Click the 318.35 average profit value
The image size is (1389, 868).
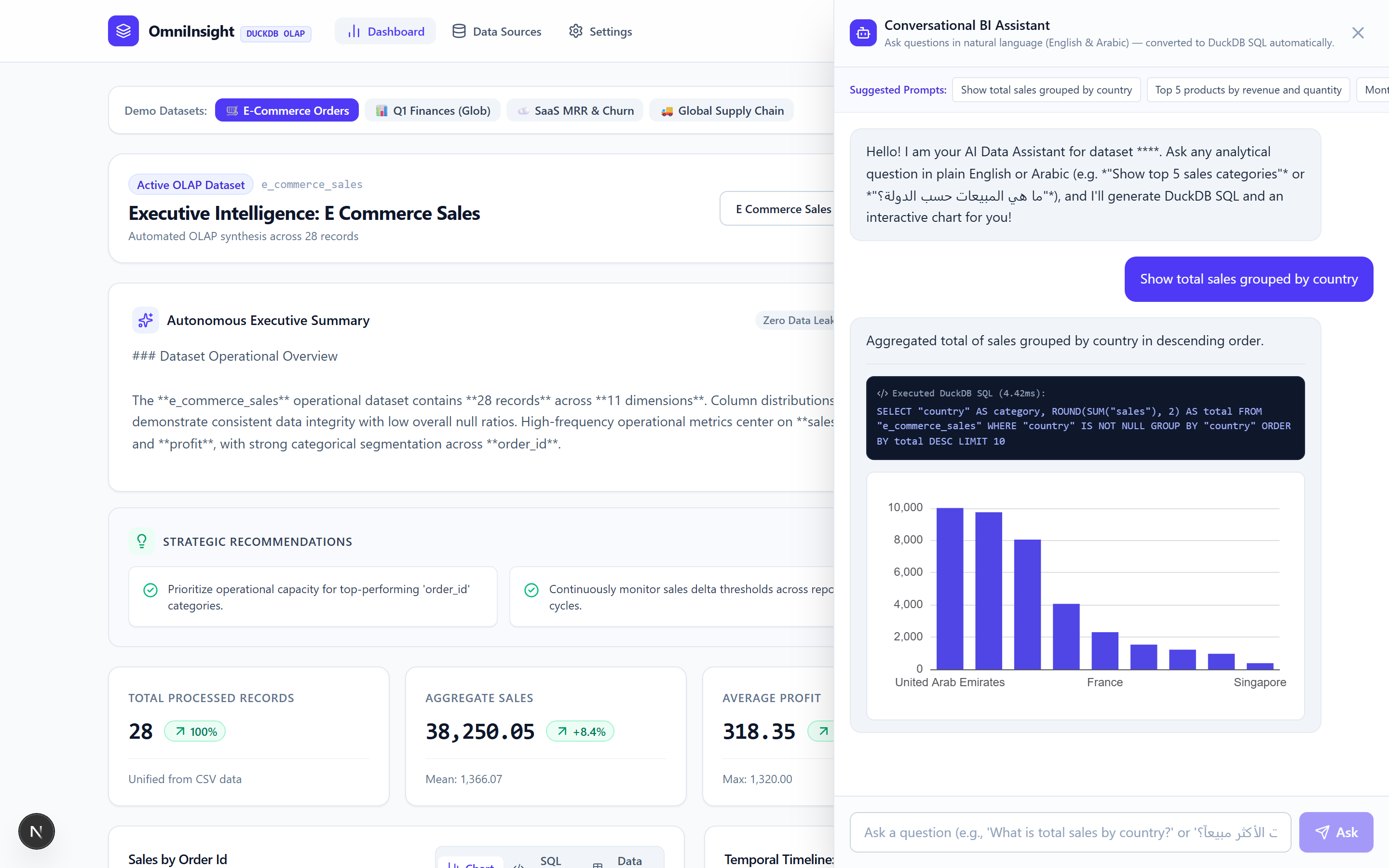759,732
